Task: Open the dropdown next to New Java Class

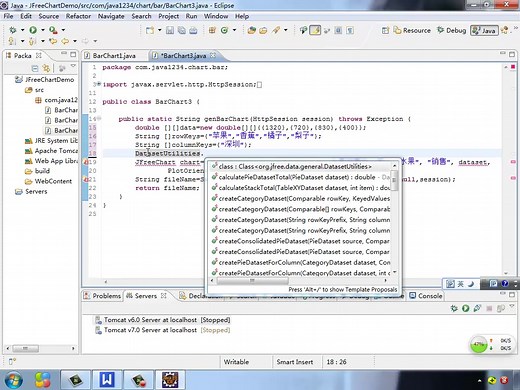Action: (234, 30)
